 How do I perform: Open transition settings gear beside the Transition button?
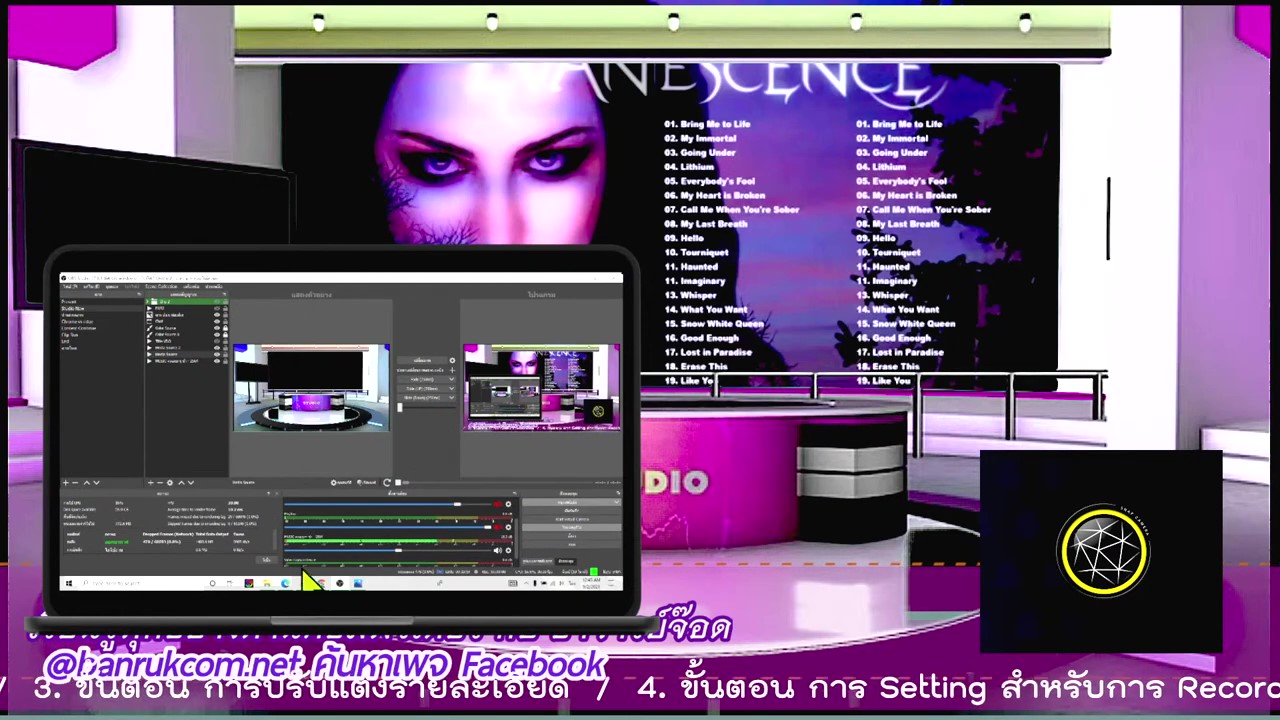[452, 360]
